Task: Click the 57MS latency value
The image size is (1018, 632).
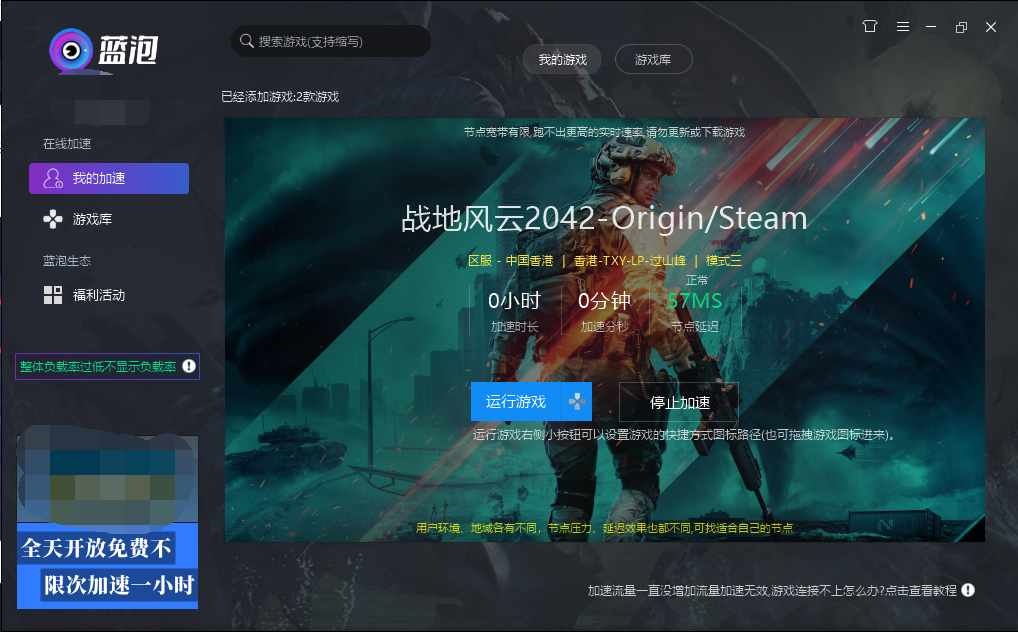Action: coord(695,301)
